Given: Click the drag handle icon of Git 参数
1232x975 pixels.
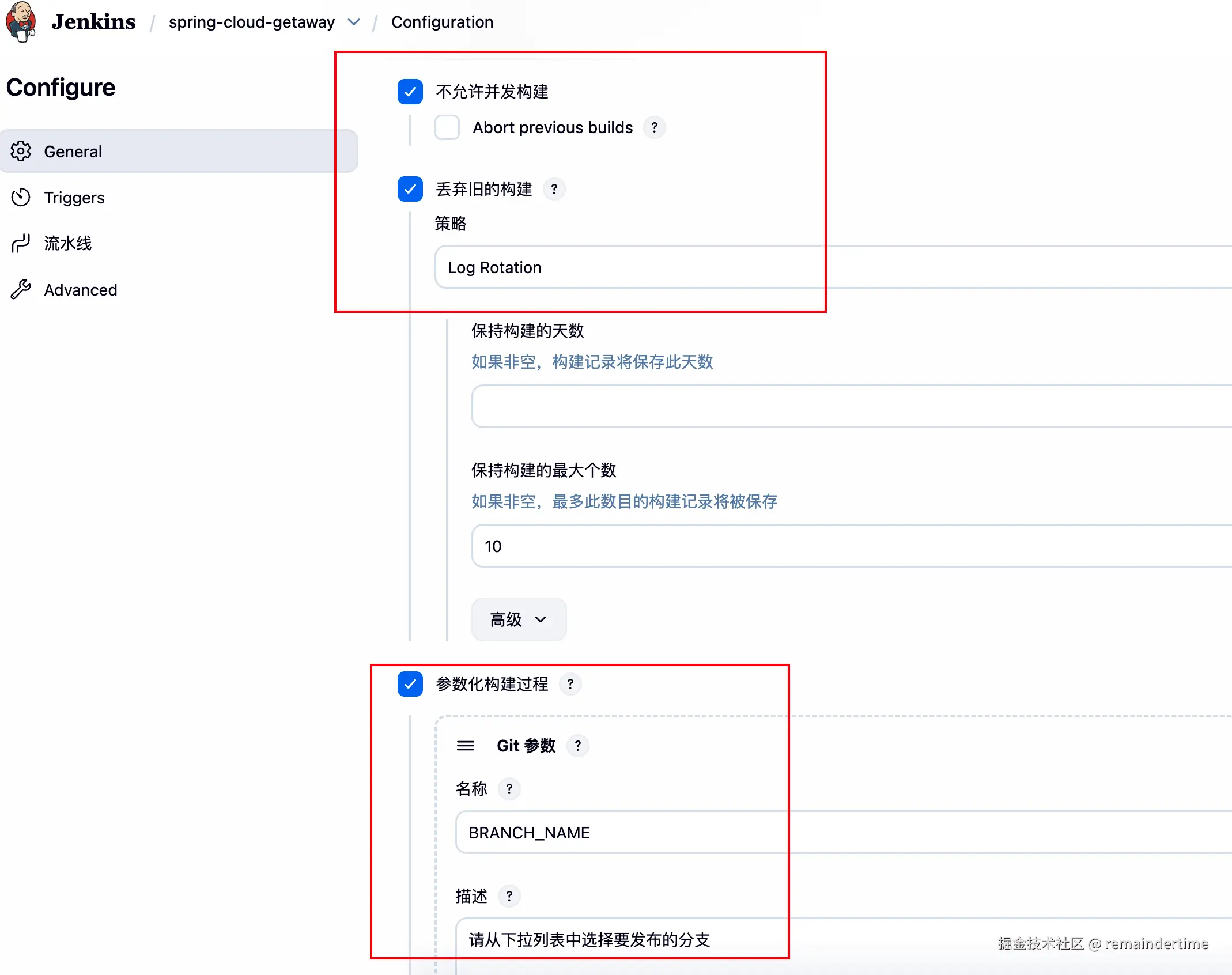Looking at the screenshot, I should (x=466, y=746).
